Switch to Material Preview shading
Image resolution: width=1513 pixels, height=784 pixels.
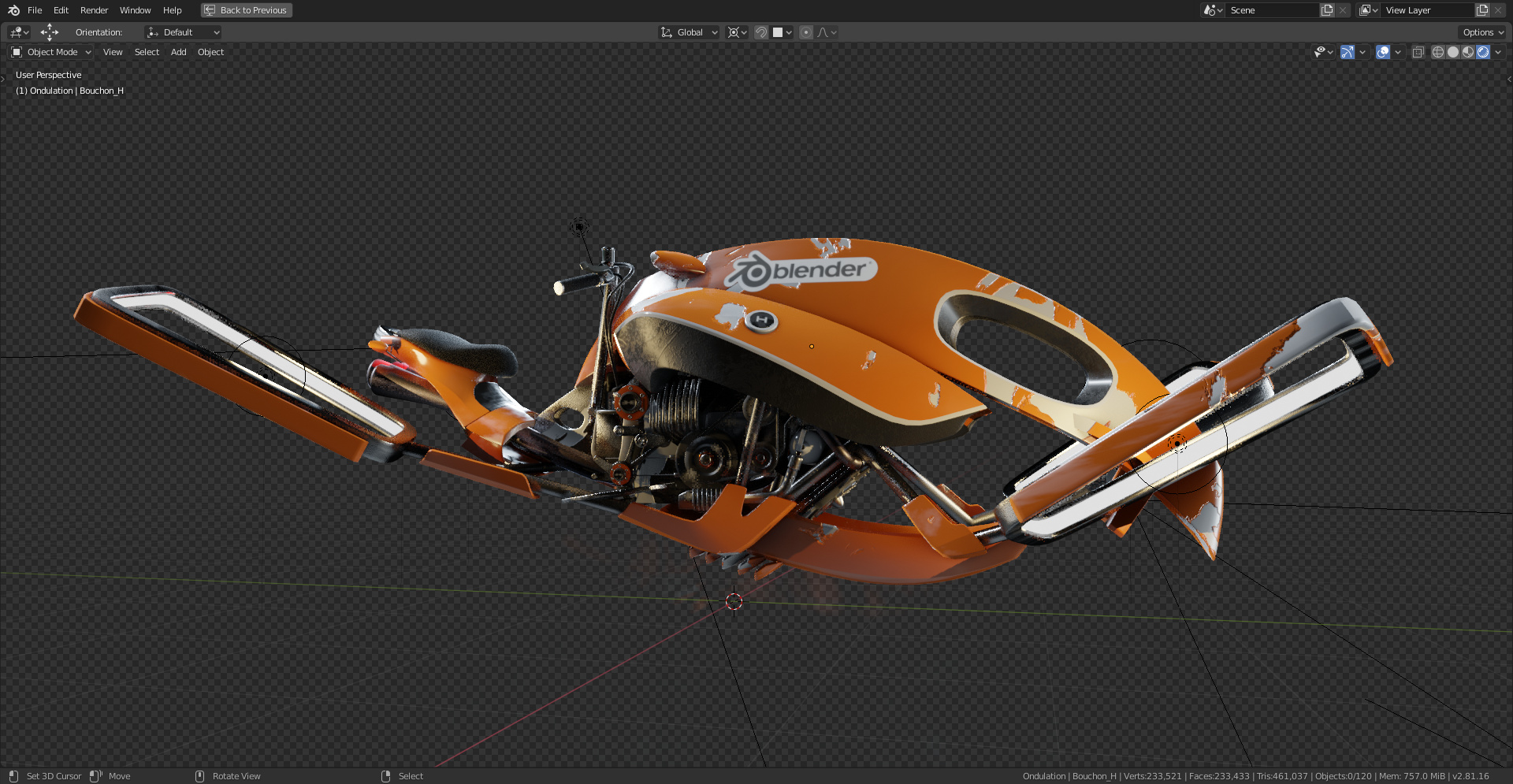pos(1468,52)
